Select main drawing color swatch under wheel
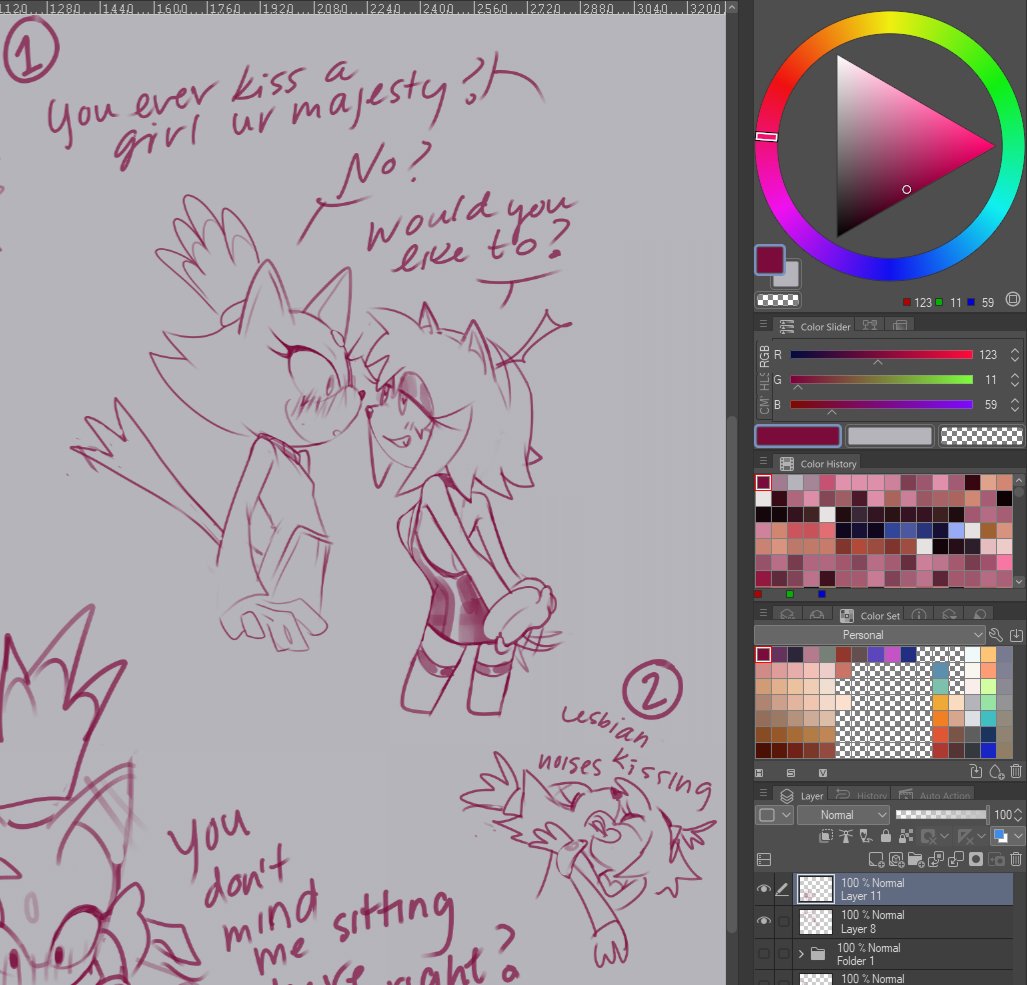The width and height of the screenshot is (1027, 985). tap(770, 259)
